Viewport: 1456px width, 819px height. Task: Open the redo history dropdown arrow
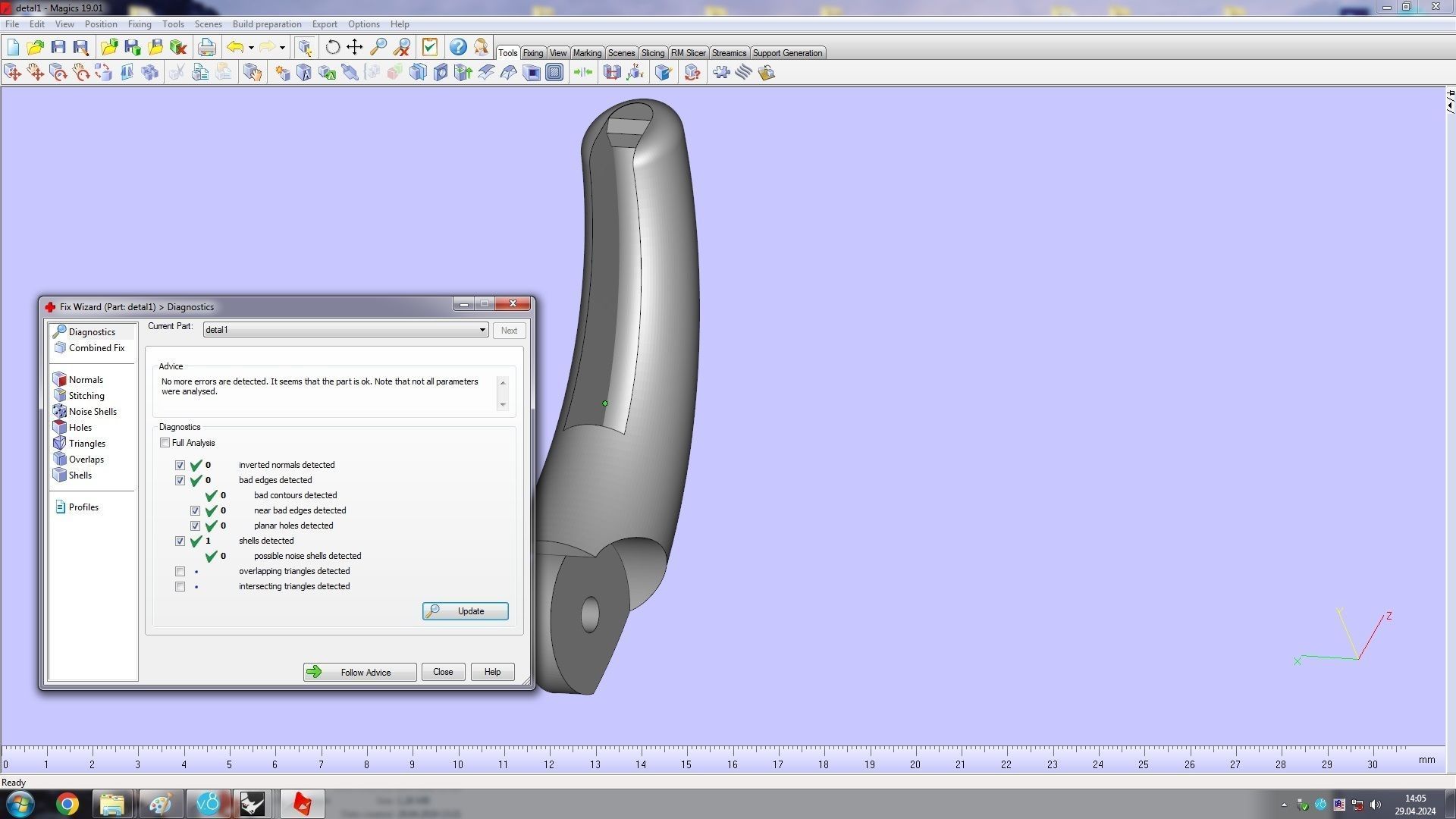[282, 47]
